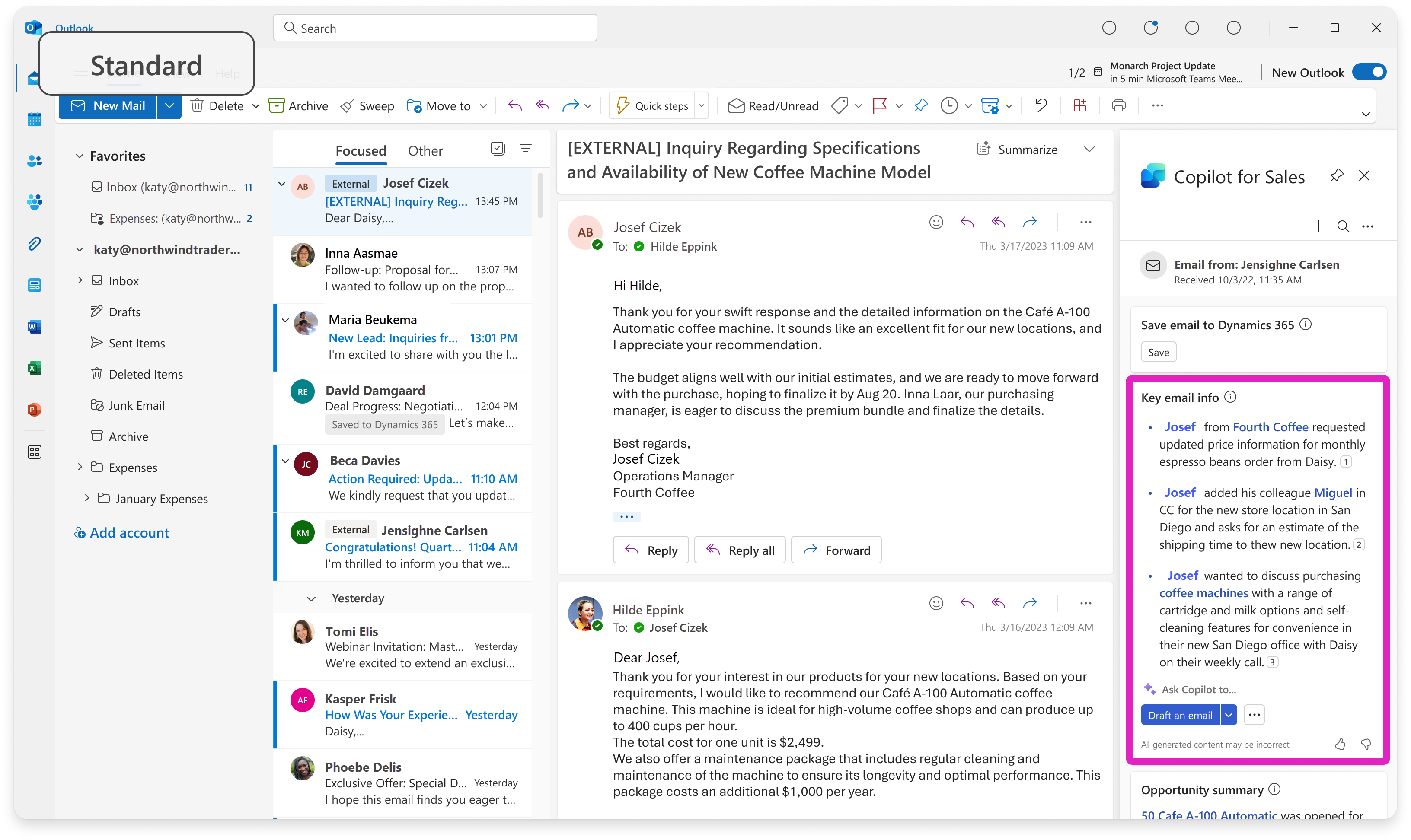Click Save email to Dynamics 365
This screenshot has width=1411, height=840.
pyautogui.click(x=1159, y=351)
